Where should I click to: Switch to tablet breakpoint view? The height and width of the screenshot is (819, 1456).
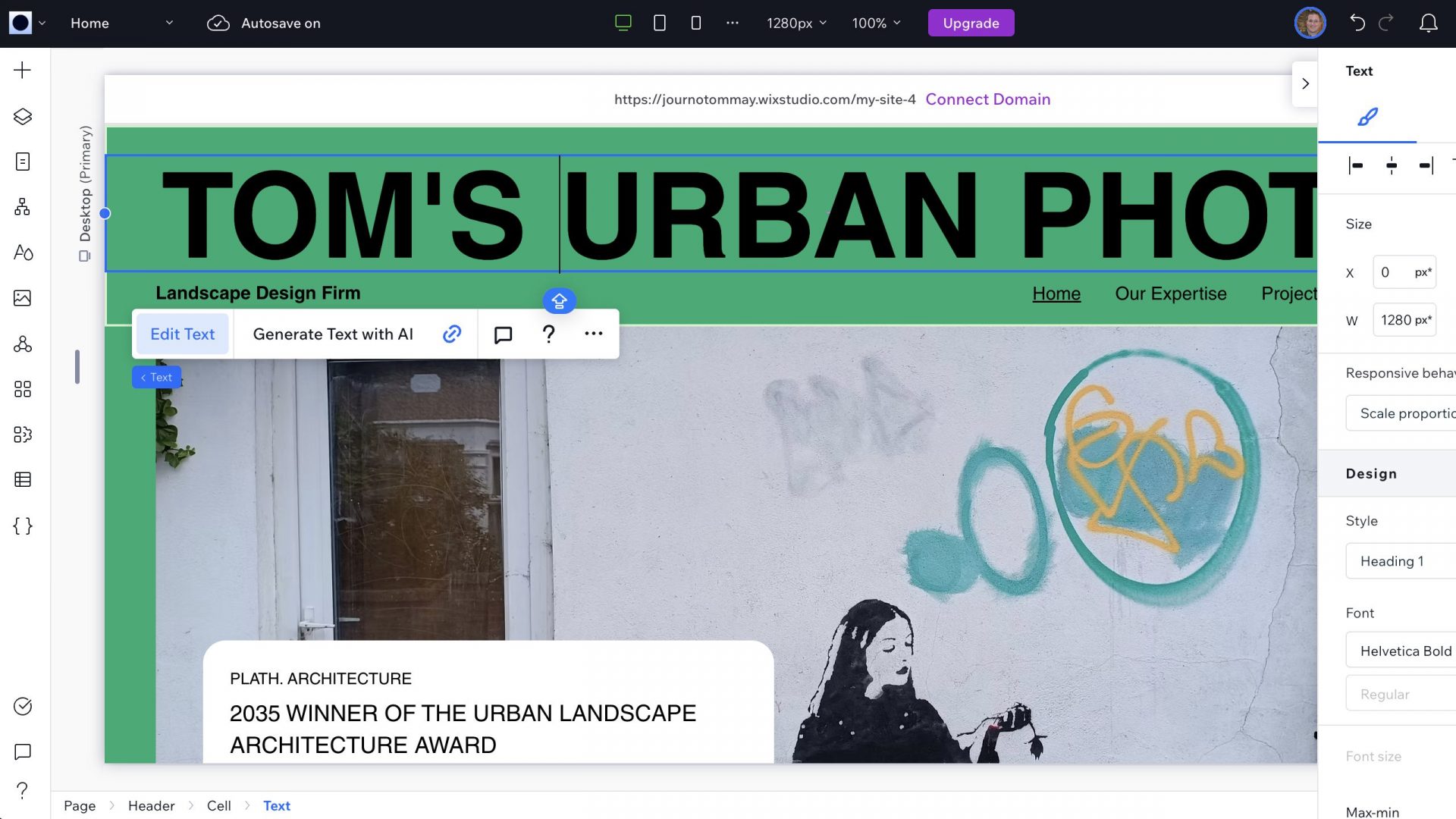click(660, 24)
